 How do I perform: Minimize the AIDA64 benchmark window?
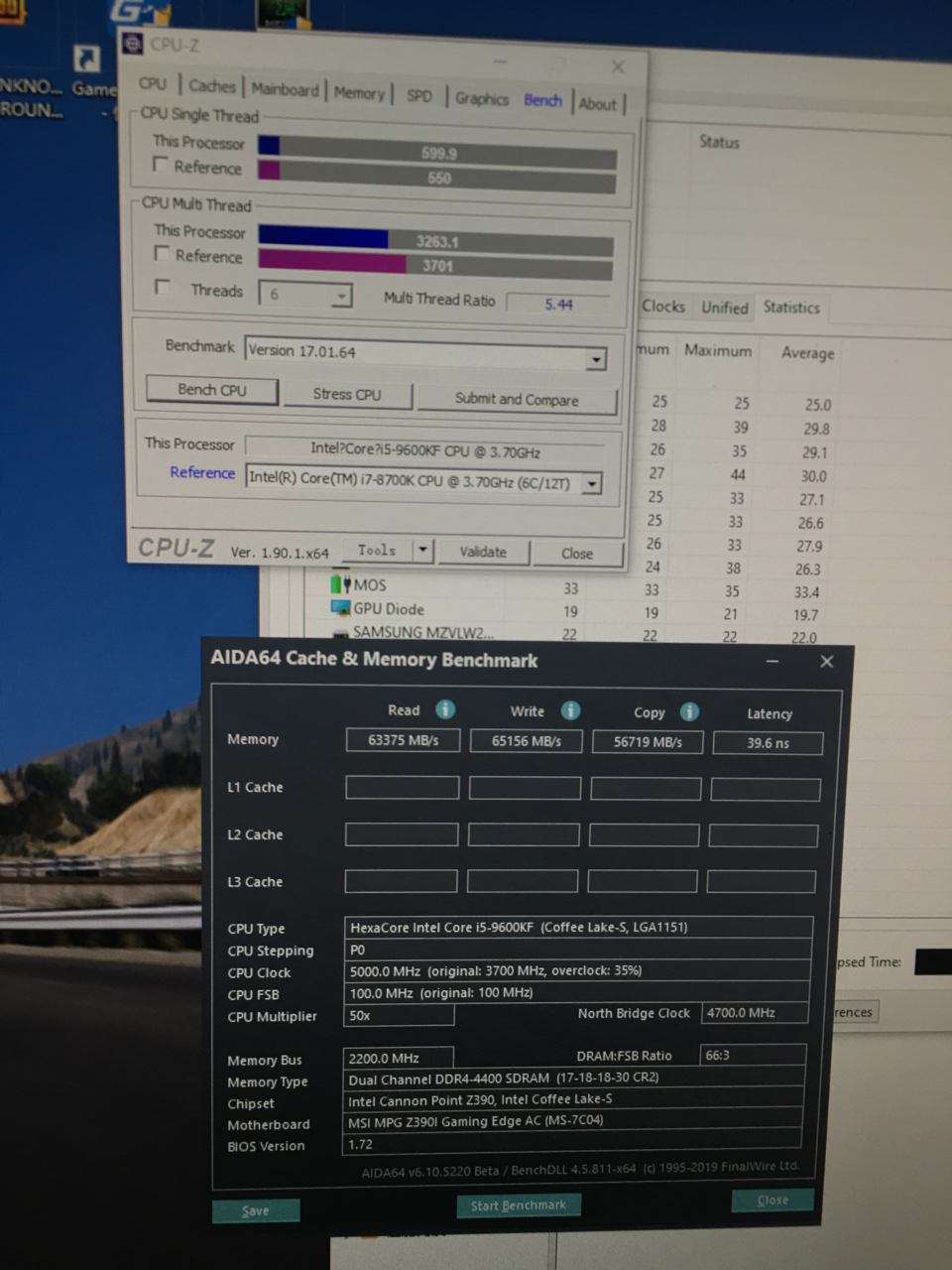point(773,662)
